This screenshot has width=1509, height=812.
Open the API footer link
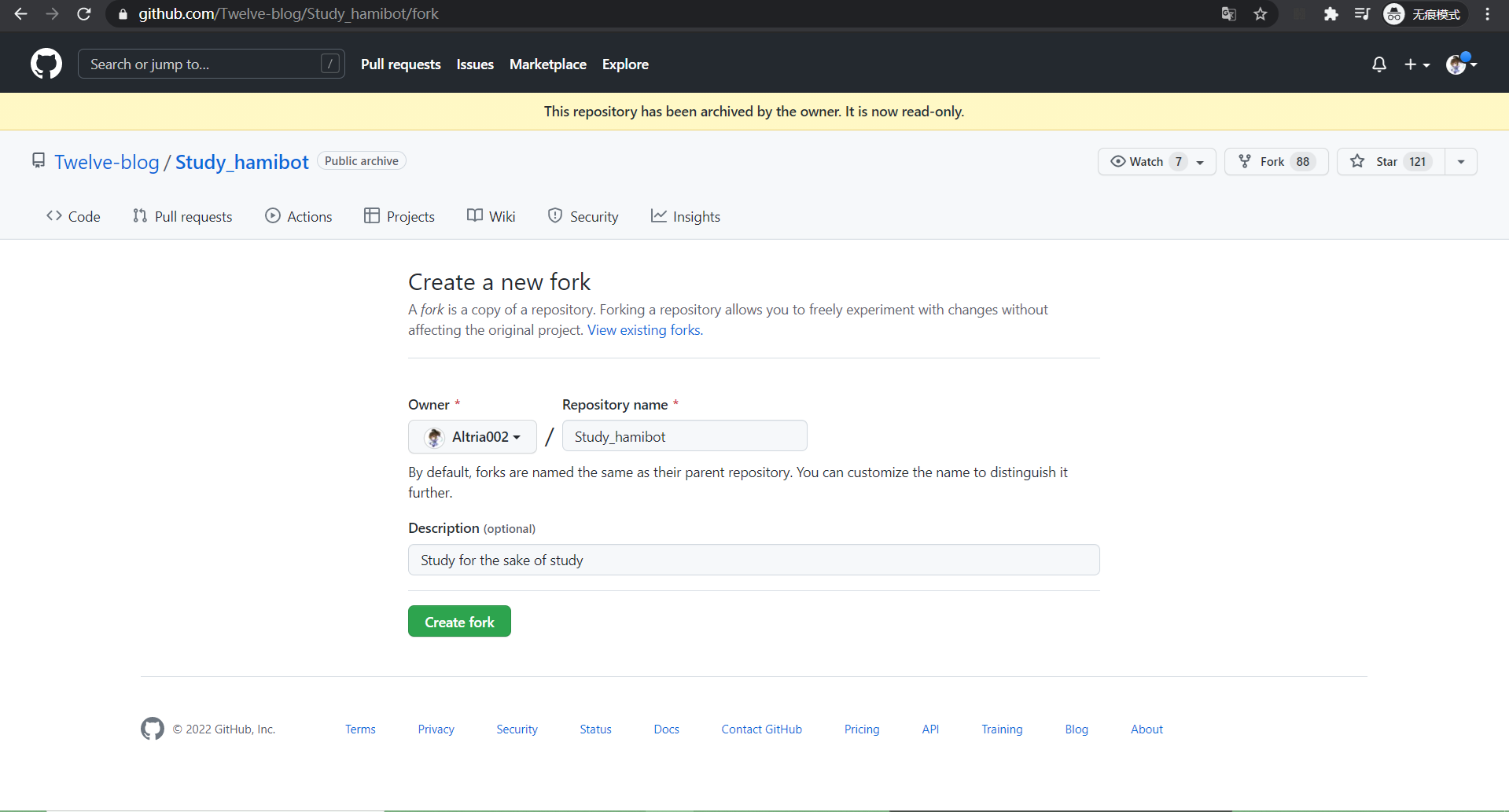931,729
